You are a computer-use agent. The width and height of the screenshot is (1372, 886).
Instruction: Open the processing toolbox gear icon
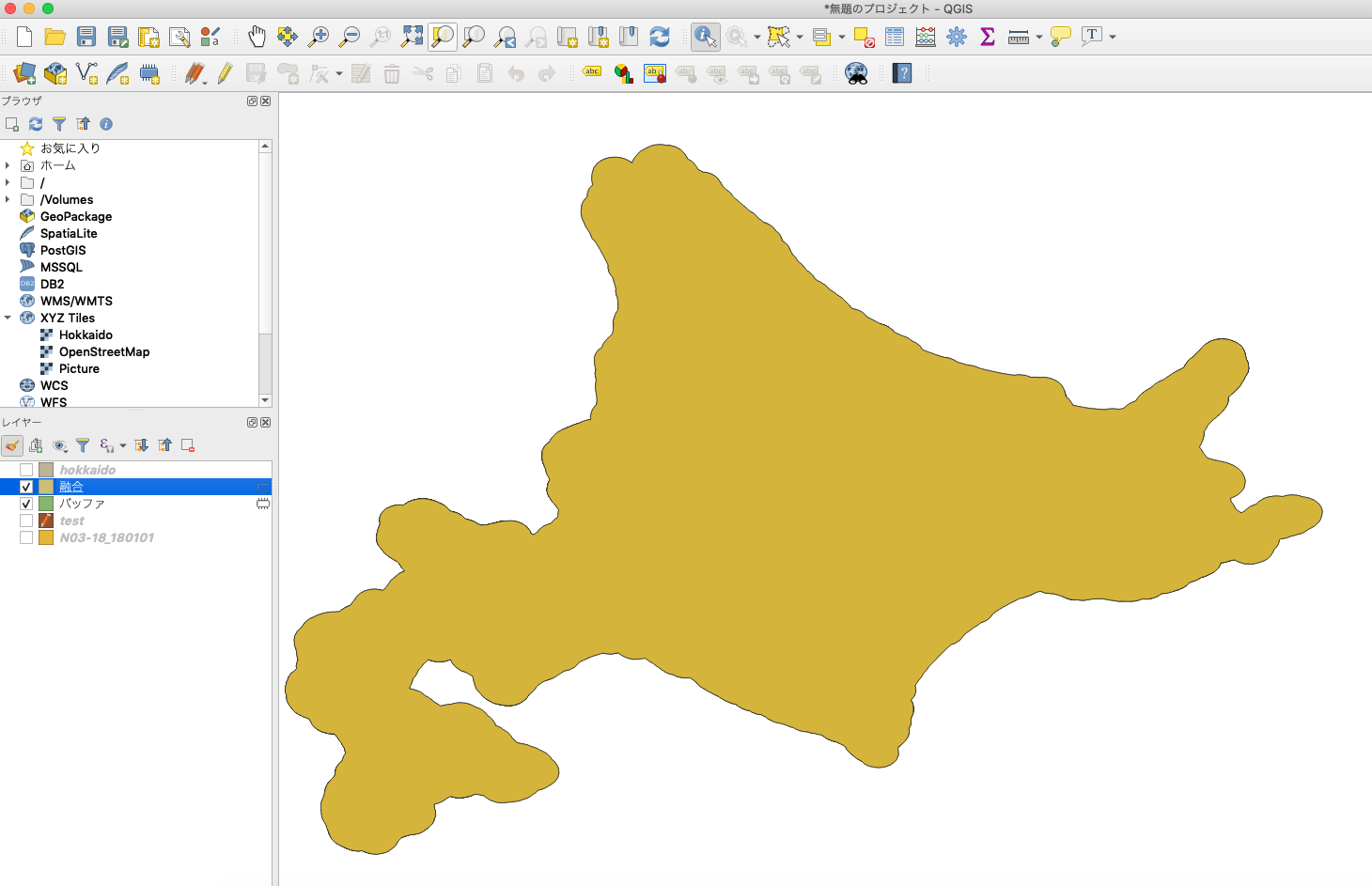[957, 37]
